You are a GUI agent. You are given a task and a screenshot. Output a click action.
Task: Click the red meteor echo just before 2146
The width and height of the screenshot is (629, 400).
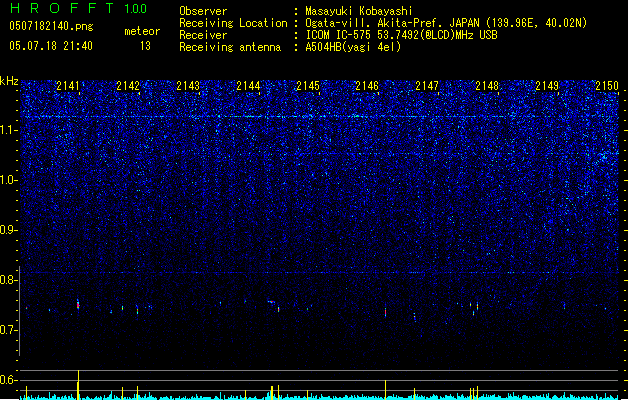[x=386, y=312]
